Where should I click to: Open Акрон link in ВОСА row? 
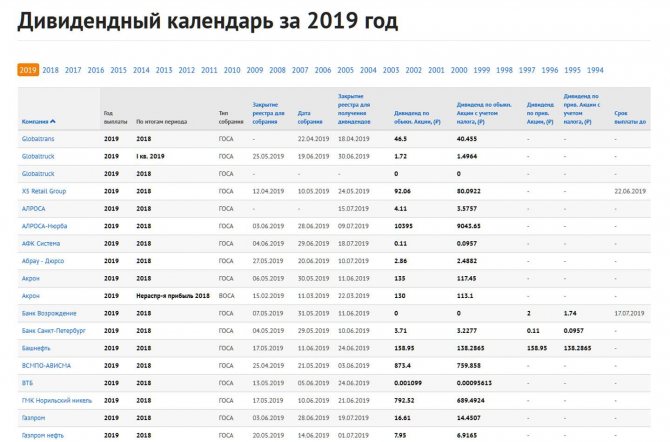coord(30,296)
